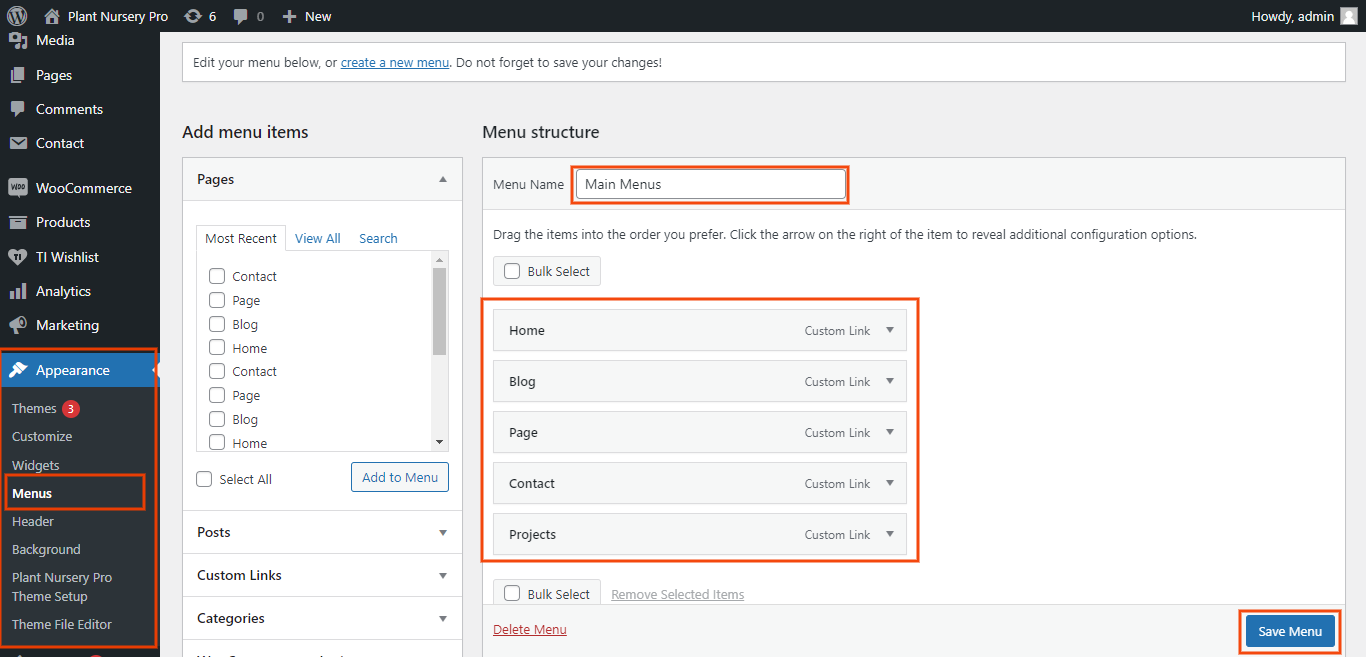Image resolution: width=1366 pixels, height=657 pixels.
Task: Tick the Select All pages checkbox
Action: [205, 479]
